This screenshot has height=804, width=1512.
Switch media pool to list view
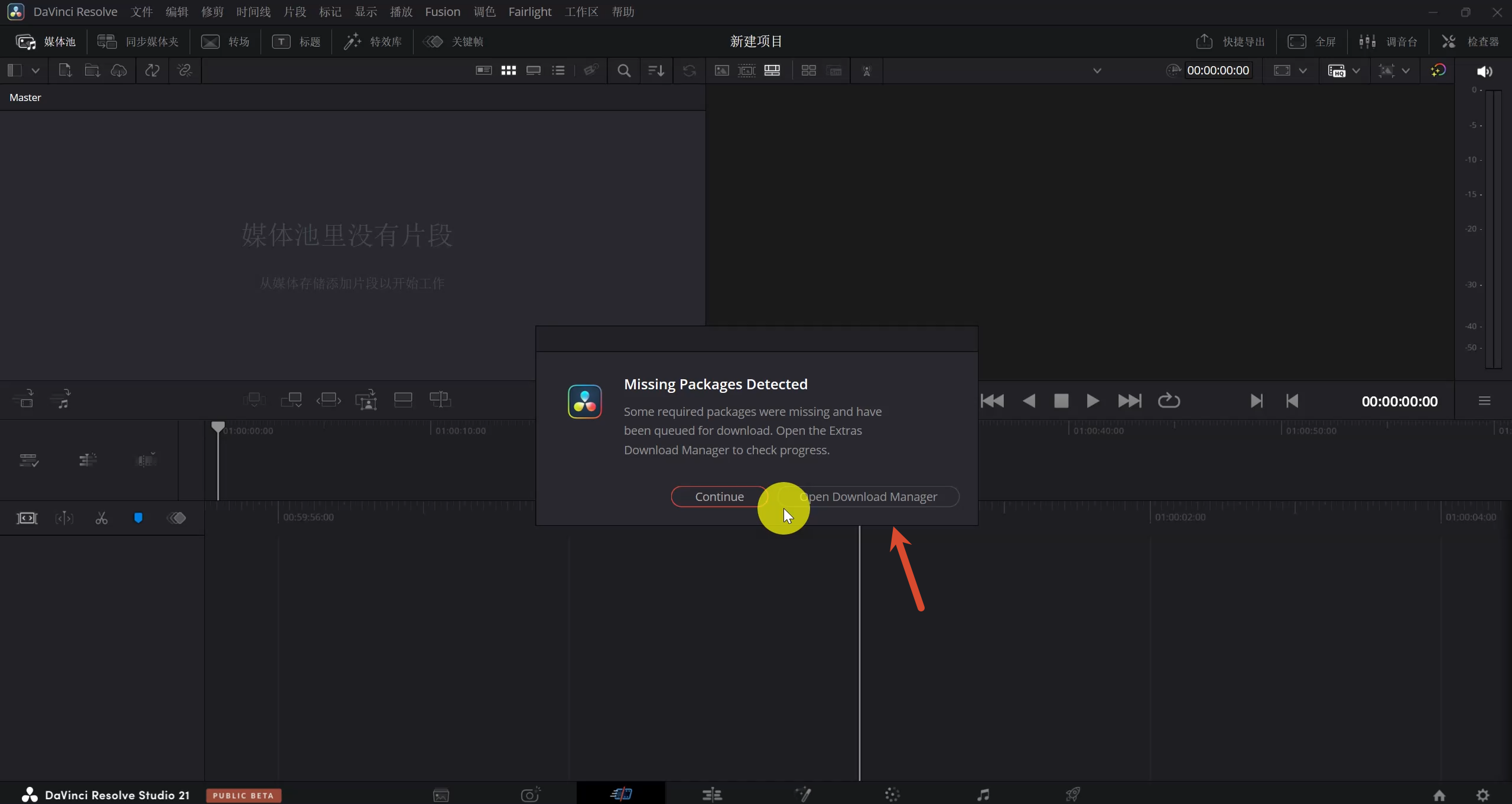558,71
